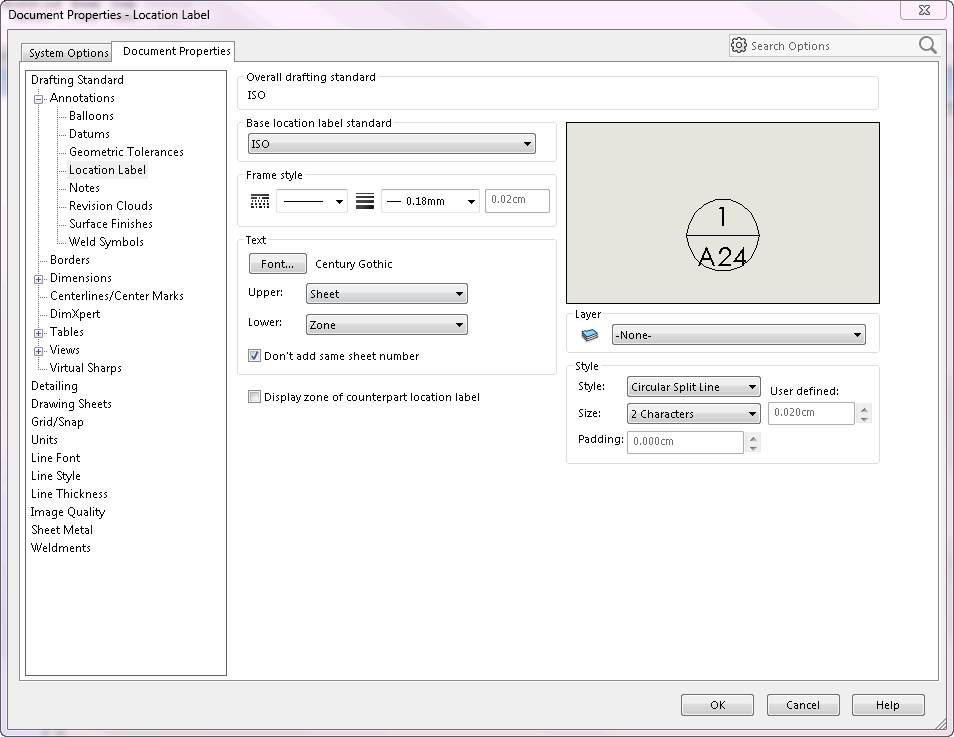The image size is (954, 737).
Task: Click the frame line style icon
Action: [x=260, y=201]
